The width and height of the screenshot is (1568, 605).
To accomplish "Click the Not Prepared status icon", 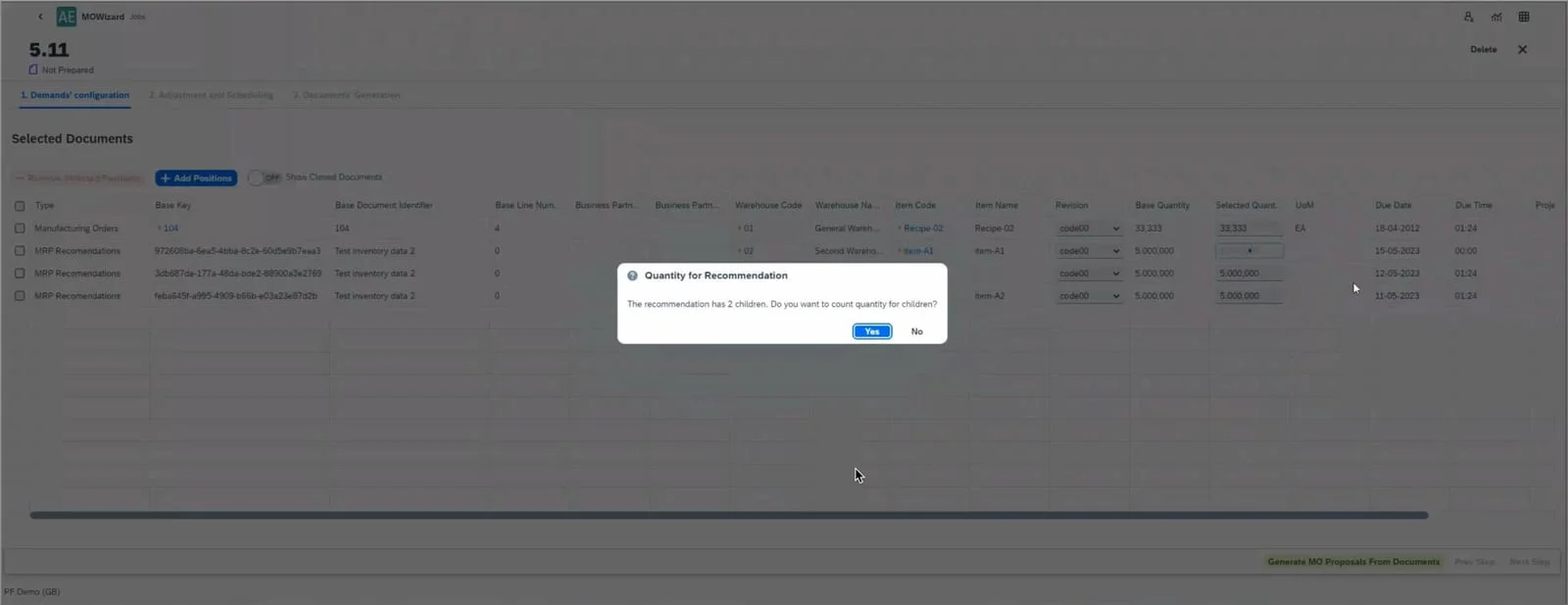I will pyautogui.click(x=33, y=70).
